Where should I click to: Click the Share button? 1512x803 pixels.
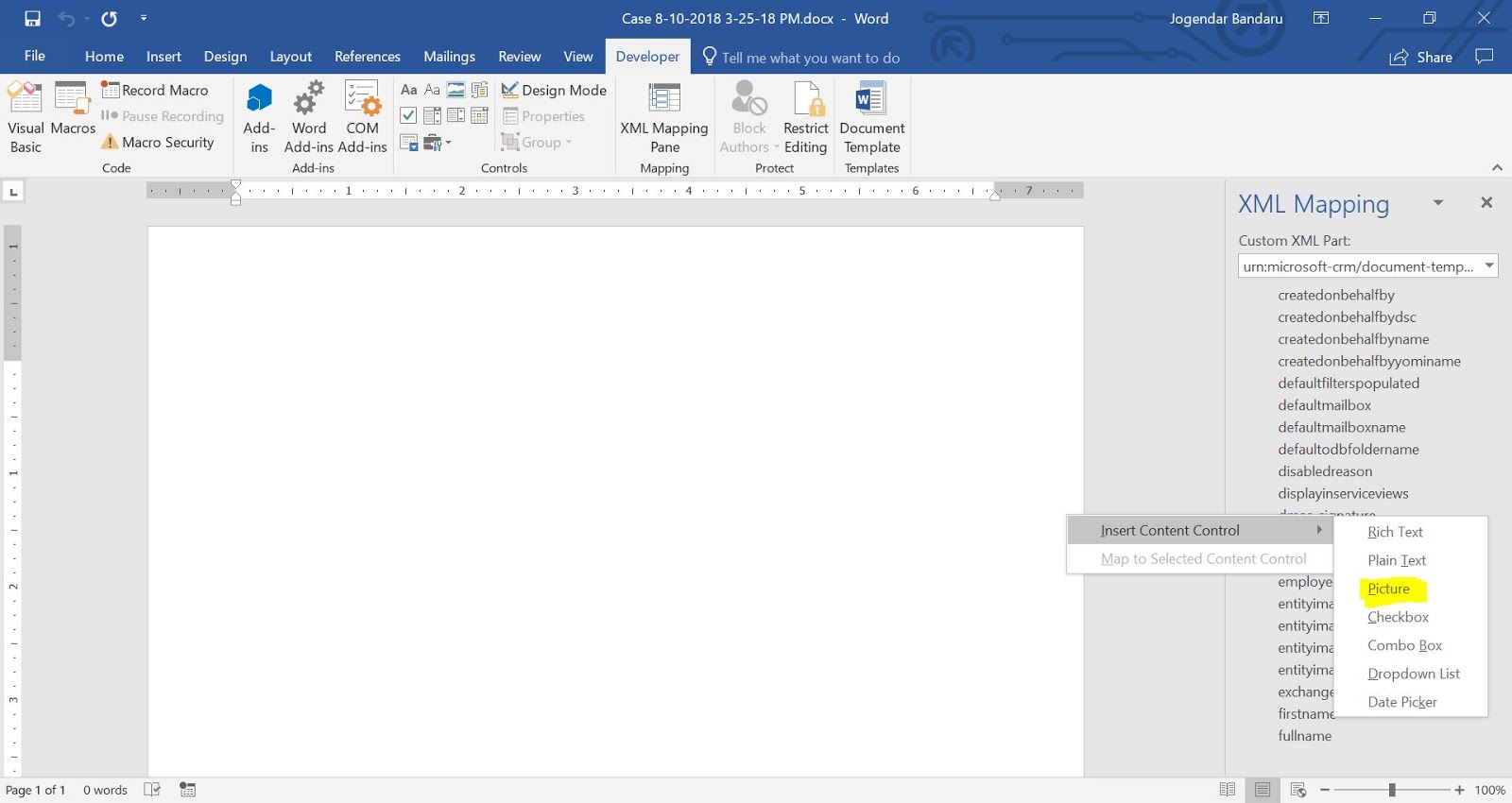[x=1420, y=57]
